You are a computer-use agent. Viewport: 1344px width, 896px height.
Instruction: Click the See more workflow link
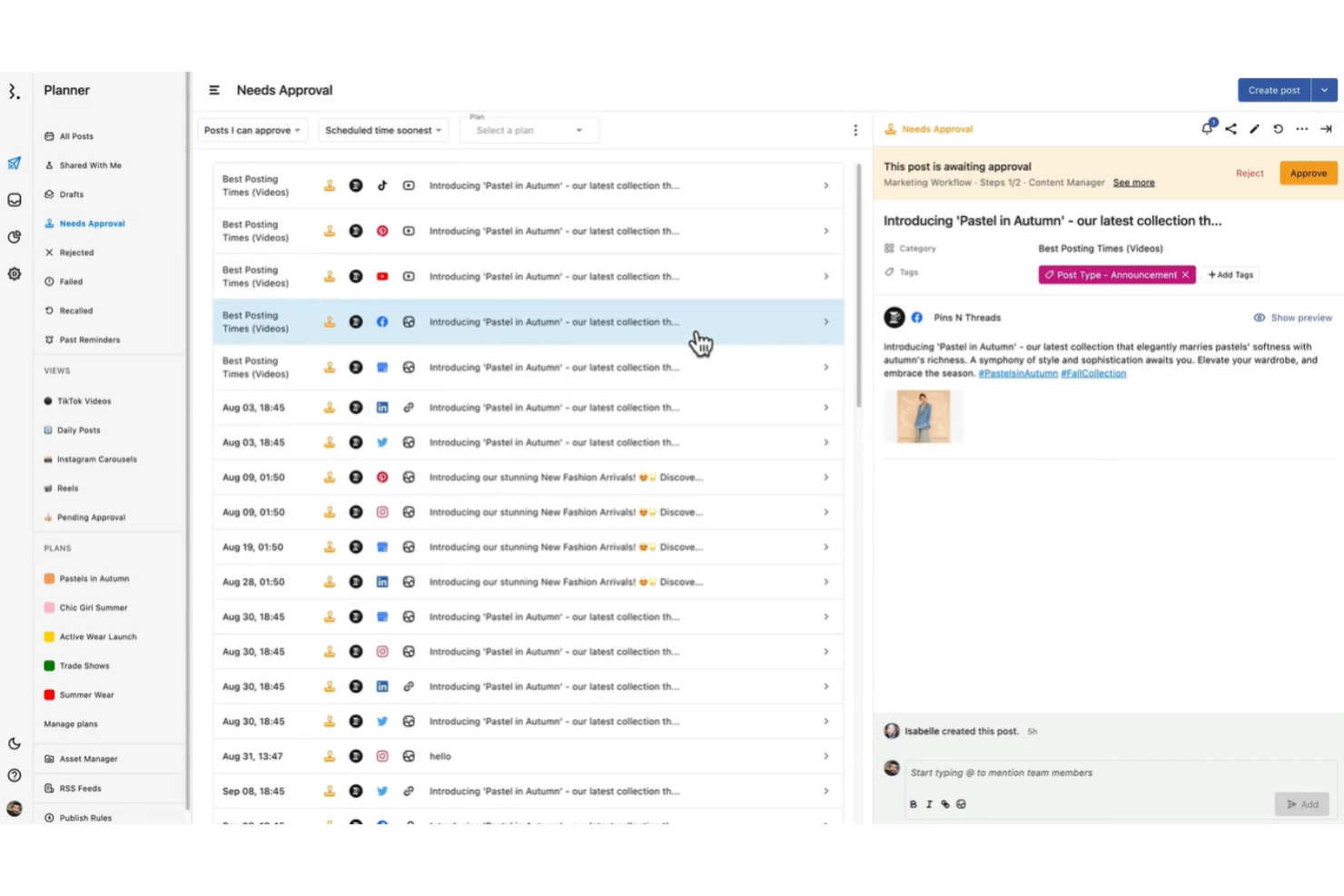click(1133, 182)
